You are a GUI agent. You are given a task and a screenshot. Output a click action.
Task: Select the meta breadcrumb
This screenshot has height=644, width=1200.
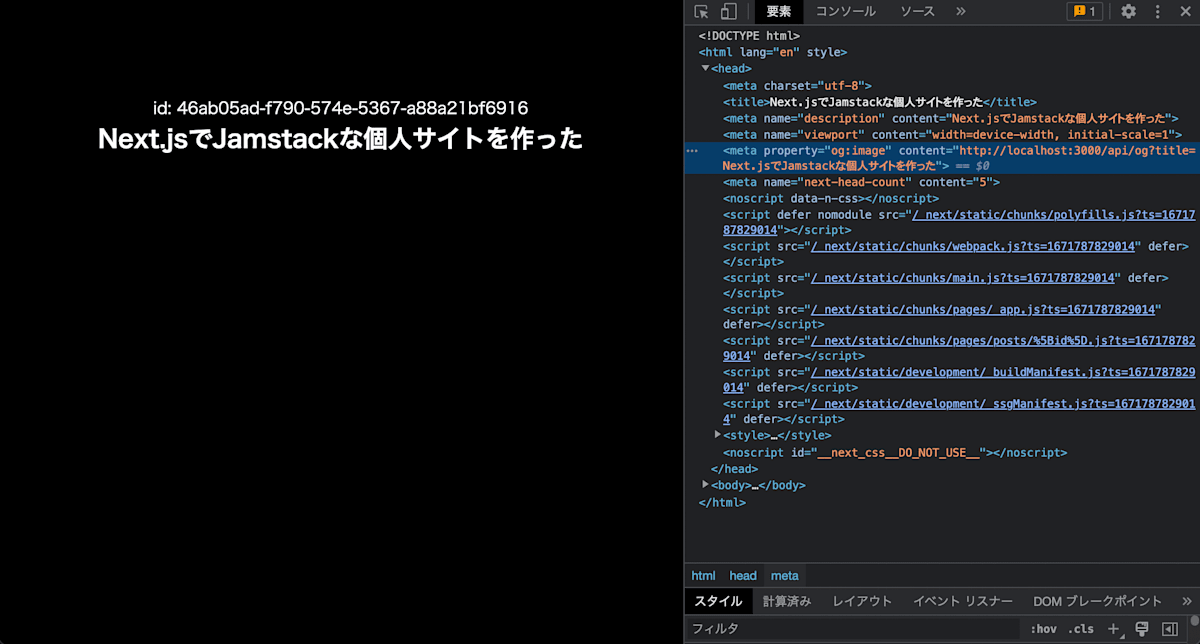785,575
